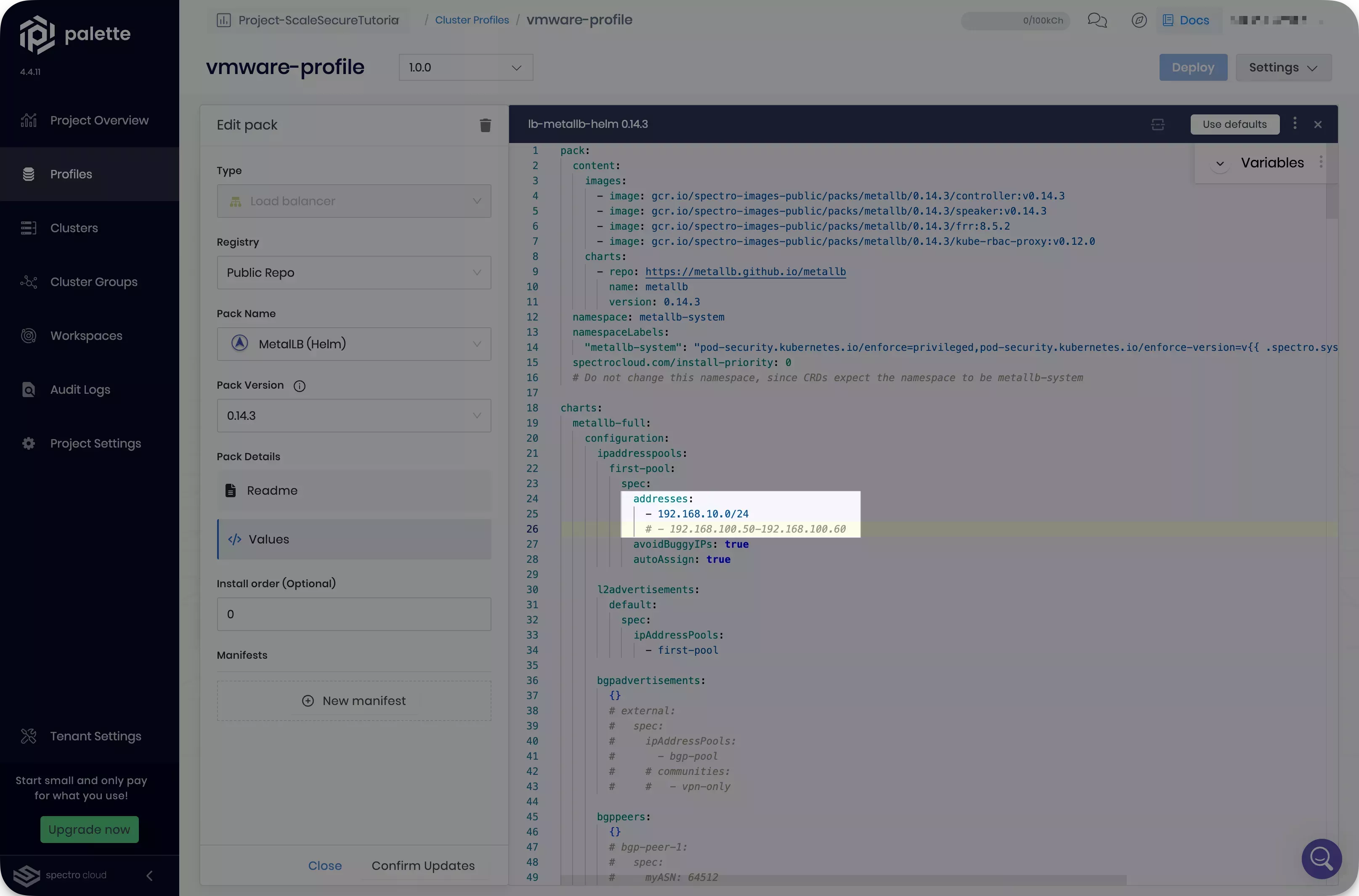1359x896 pixels.
Task: Add a New manifest
Action: click(354, 700)
